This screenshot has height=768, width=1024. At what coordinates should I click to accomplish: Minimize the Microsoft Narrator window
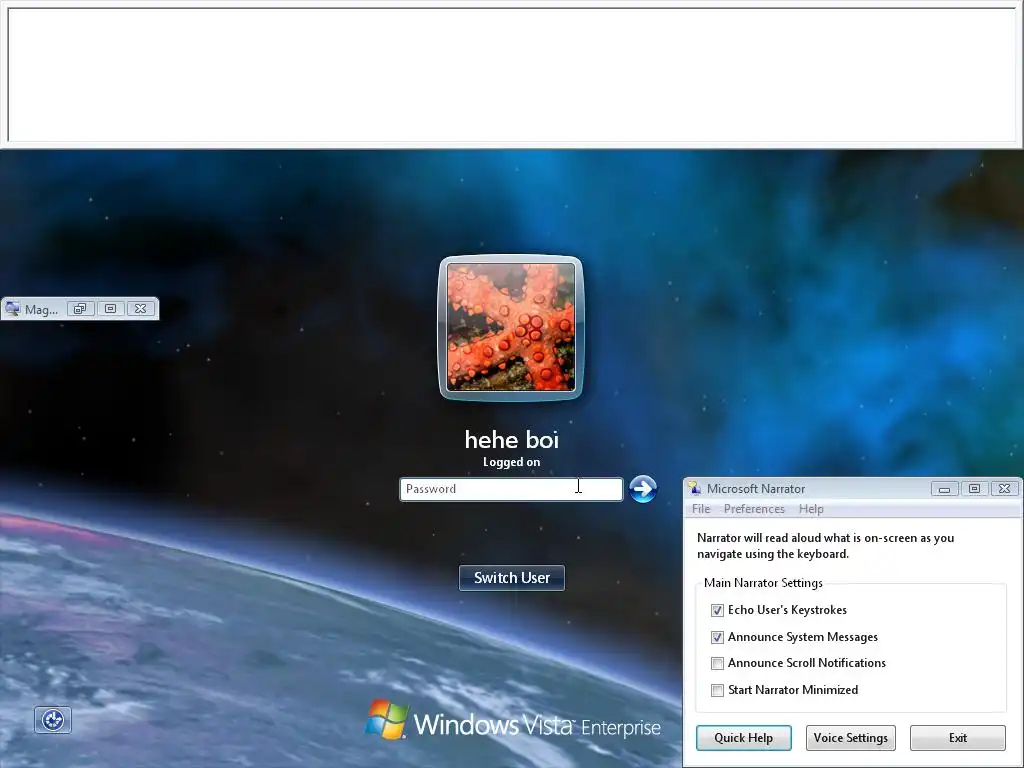click(944, 488)
